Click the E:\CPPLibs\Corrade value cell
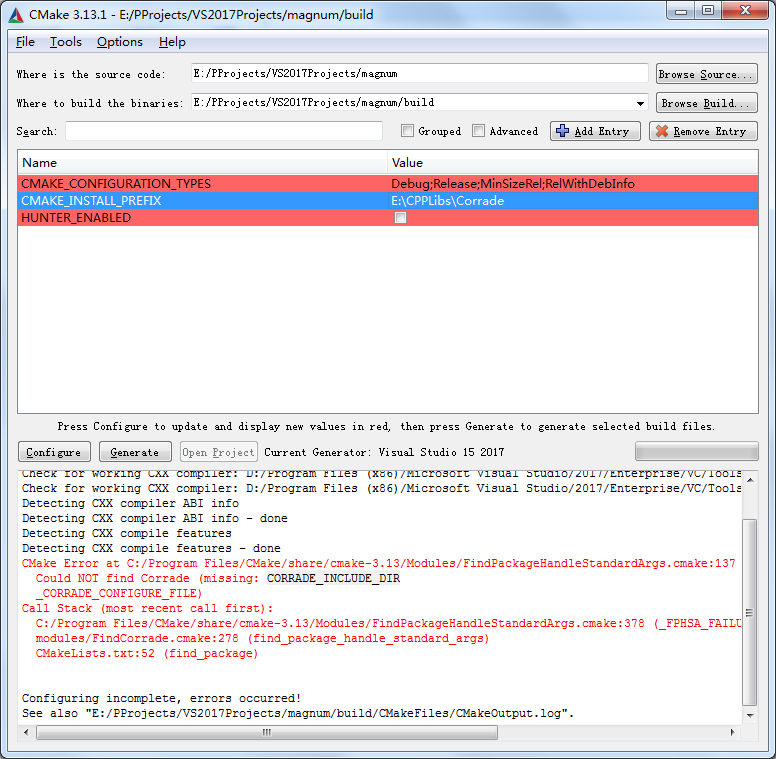The image size is (776, 759). click(x=447, y=200)
